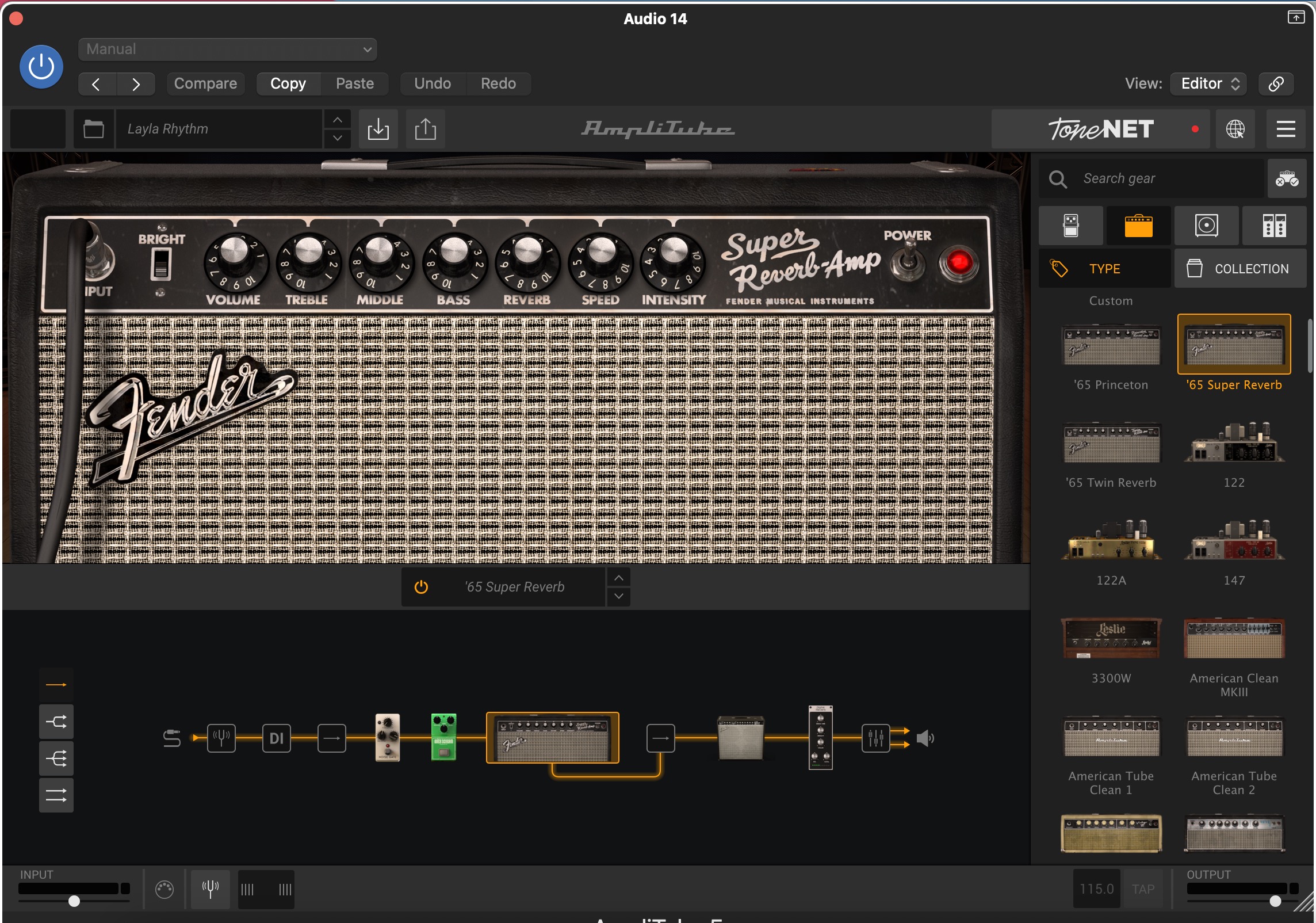Switch to the amplifiers gear tab
Image resolution: width=1316 pixels, height=923 pixels.
[1139, 226]
